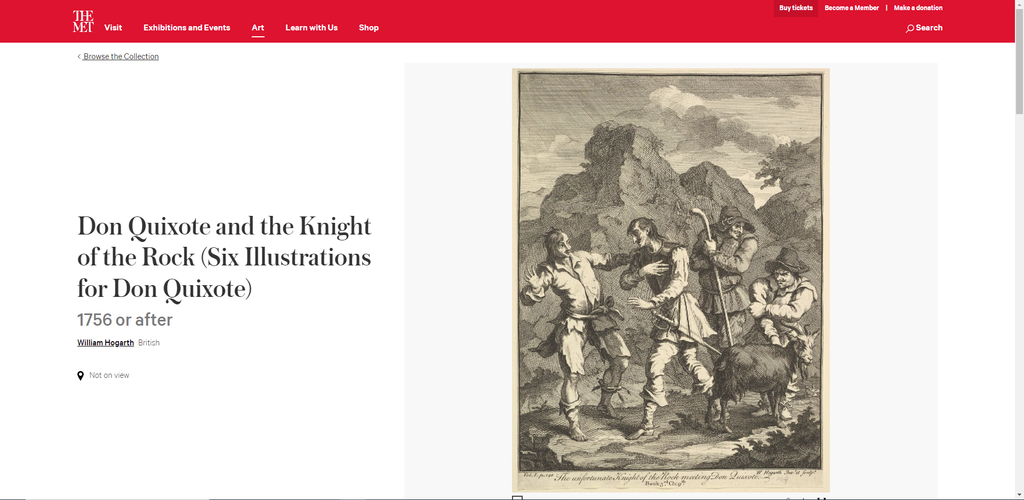Click the Buy tickets button
The image size is (1024, 500).
coord(796,8)
